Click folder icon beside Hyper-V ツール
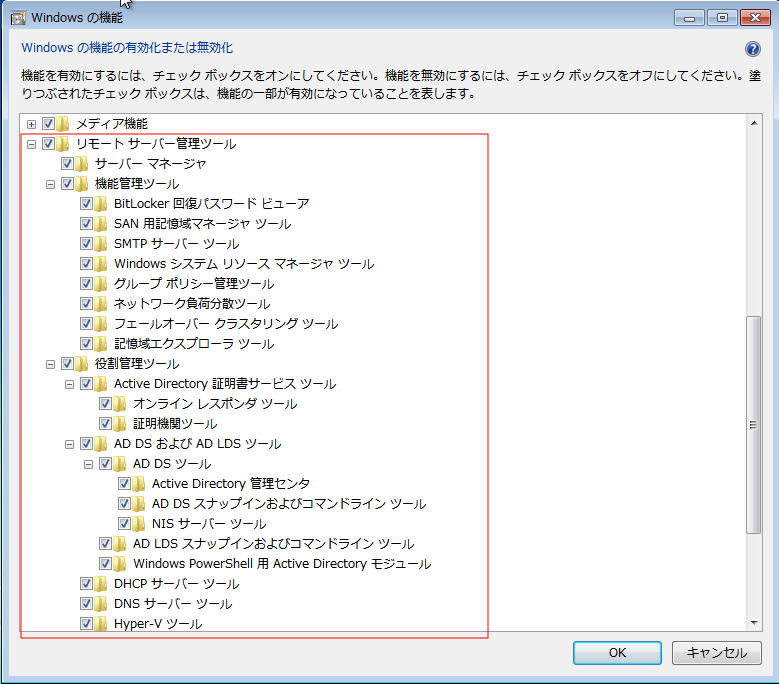The height and width of the screenshot is (684, 779). coord(101,623)
